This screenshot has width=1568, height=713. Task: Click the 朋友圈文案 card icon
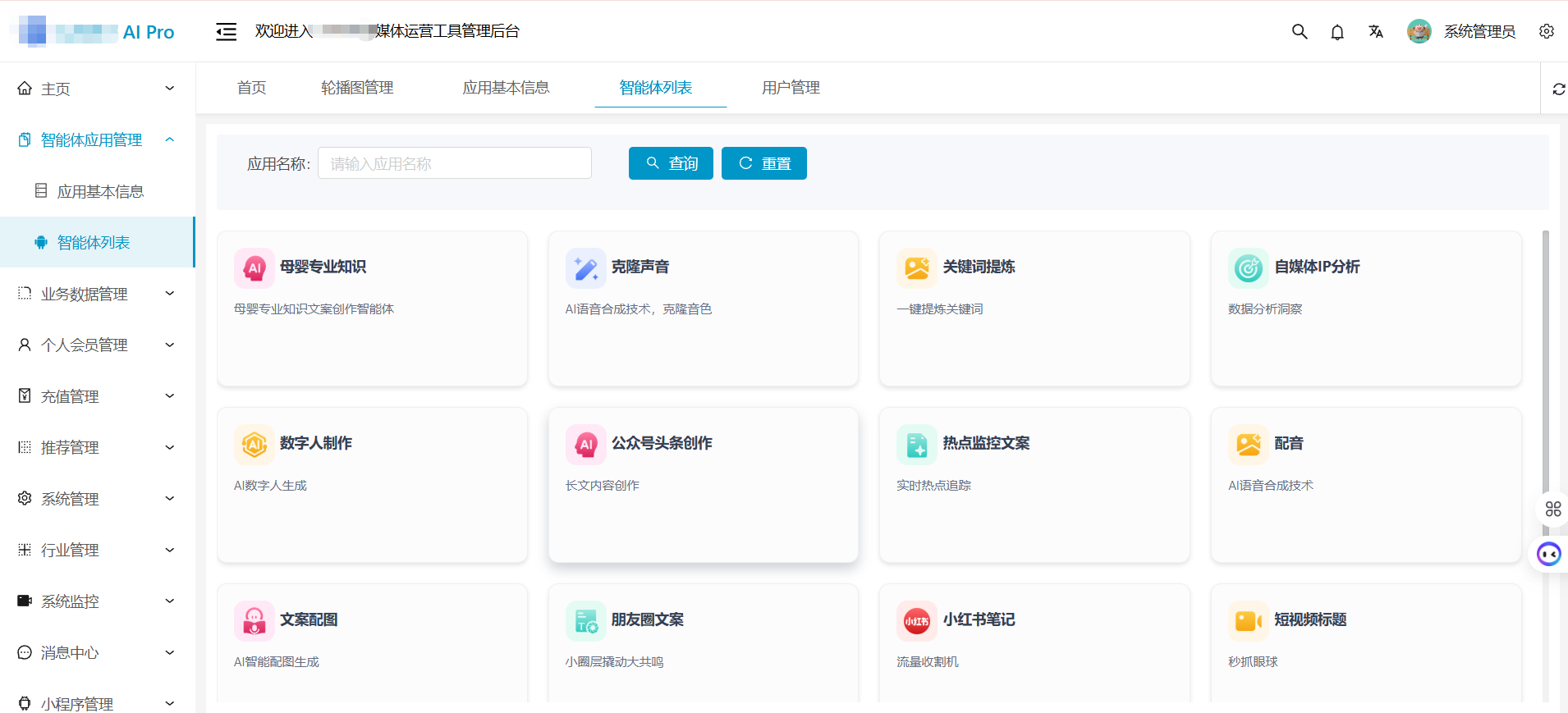tap(585, 620)
